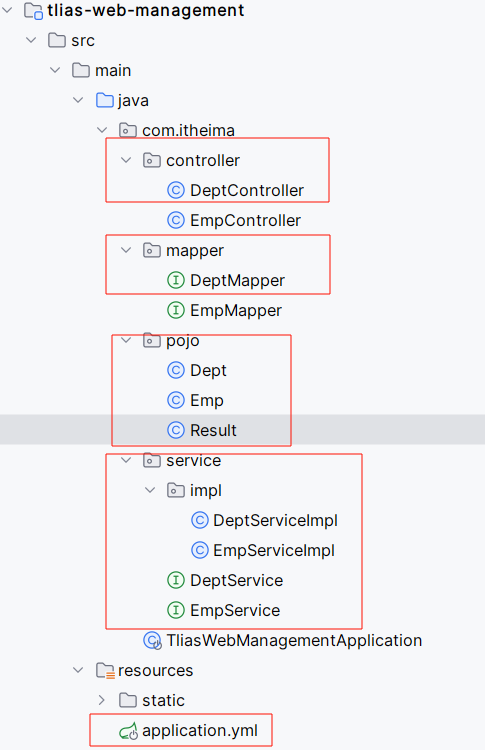The image size is (485, 750).
Task: Click the DeptService interface icon
Action: pyautogui.click(x=176, y=580)
